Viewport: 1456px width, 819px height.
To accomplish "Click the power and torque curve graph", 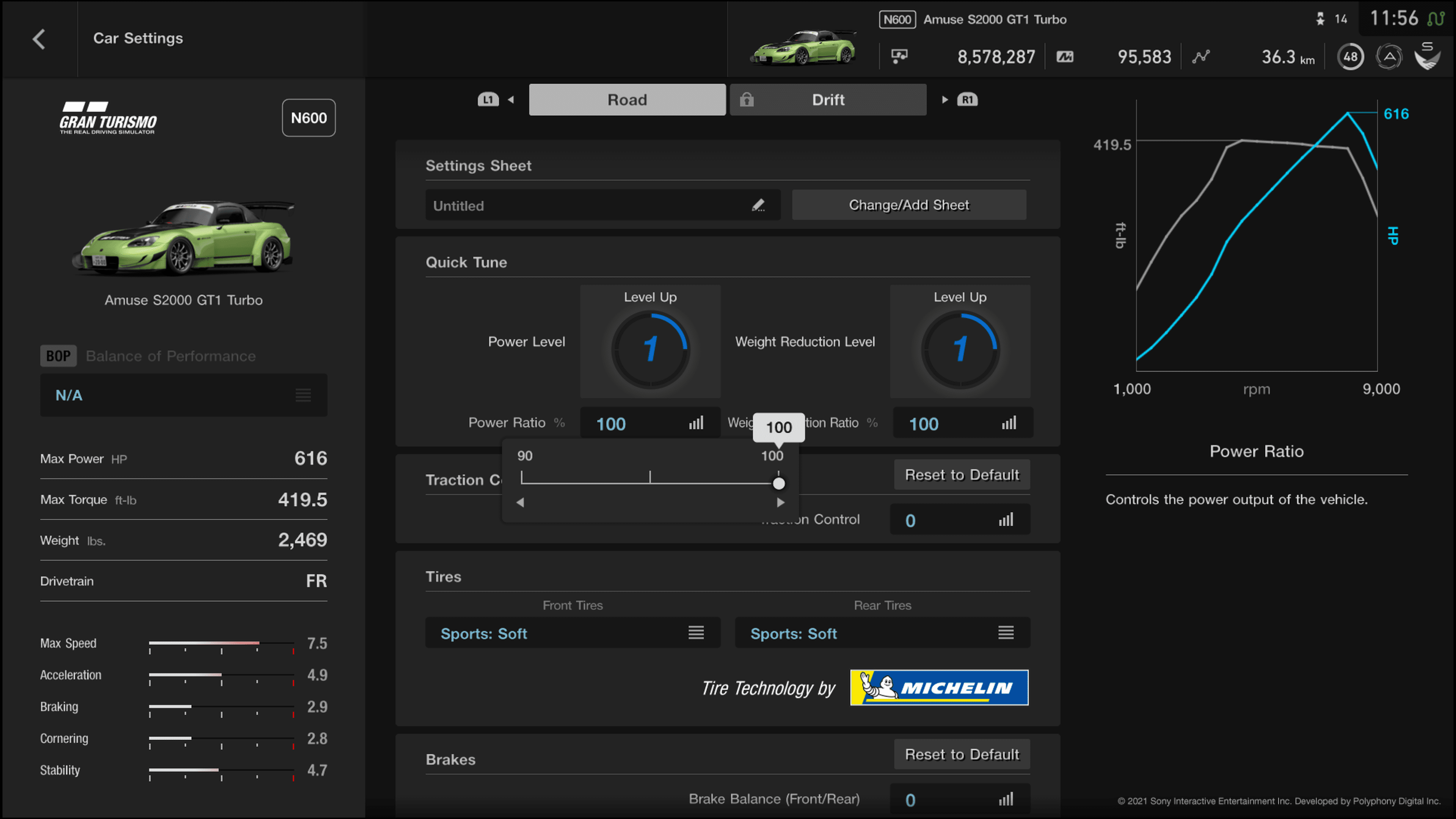I will click(1256, 236).
